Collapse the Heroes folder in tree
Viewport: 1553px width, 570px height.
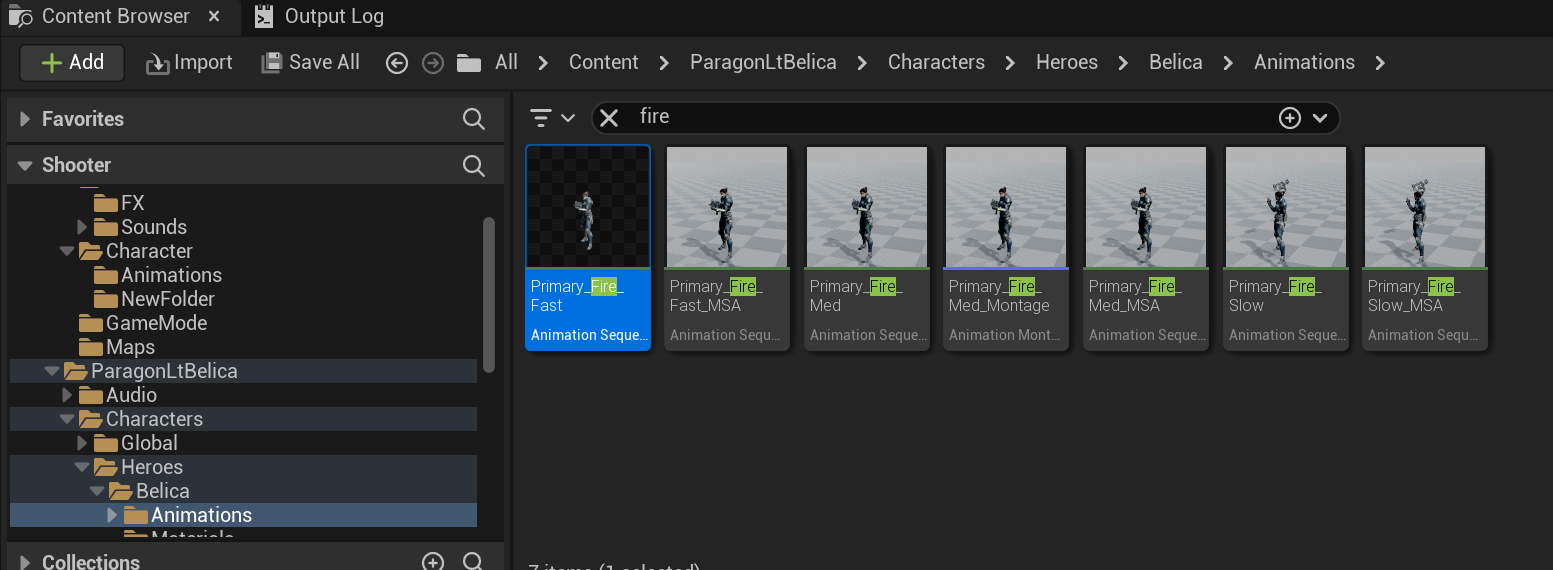point(83,467)
